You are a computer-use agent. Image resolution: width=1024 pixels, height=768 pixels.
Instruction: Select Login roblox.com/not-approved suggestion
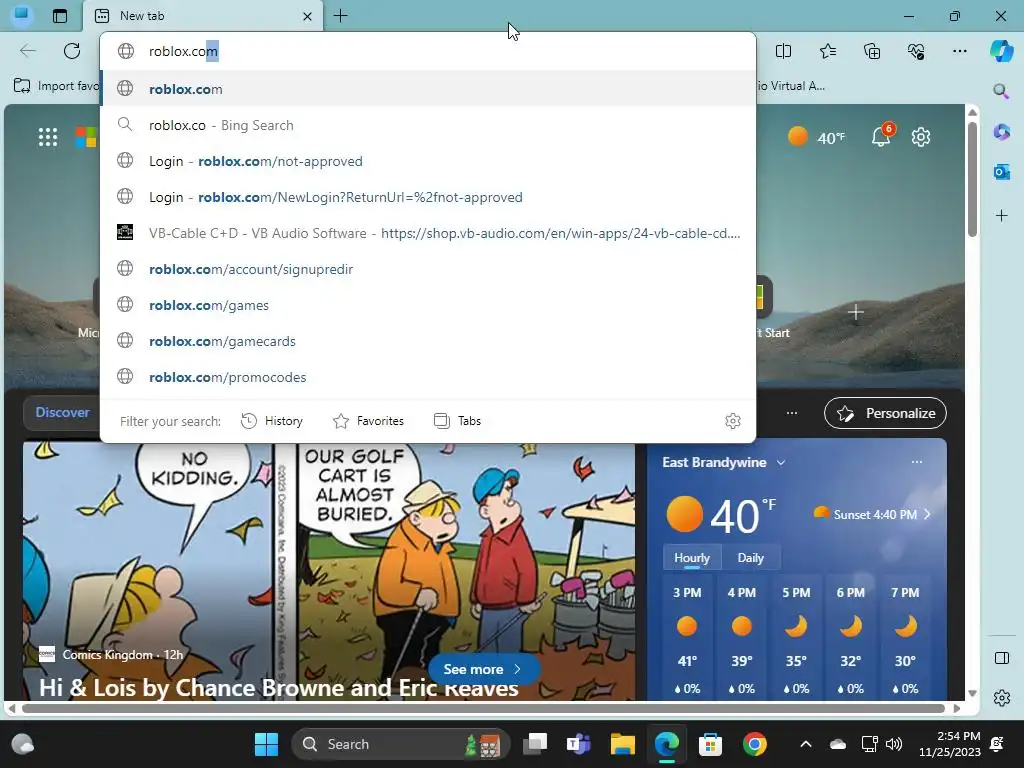tap(428, 161)
